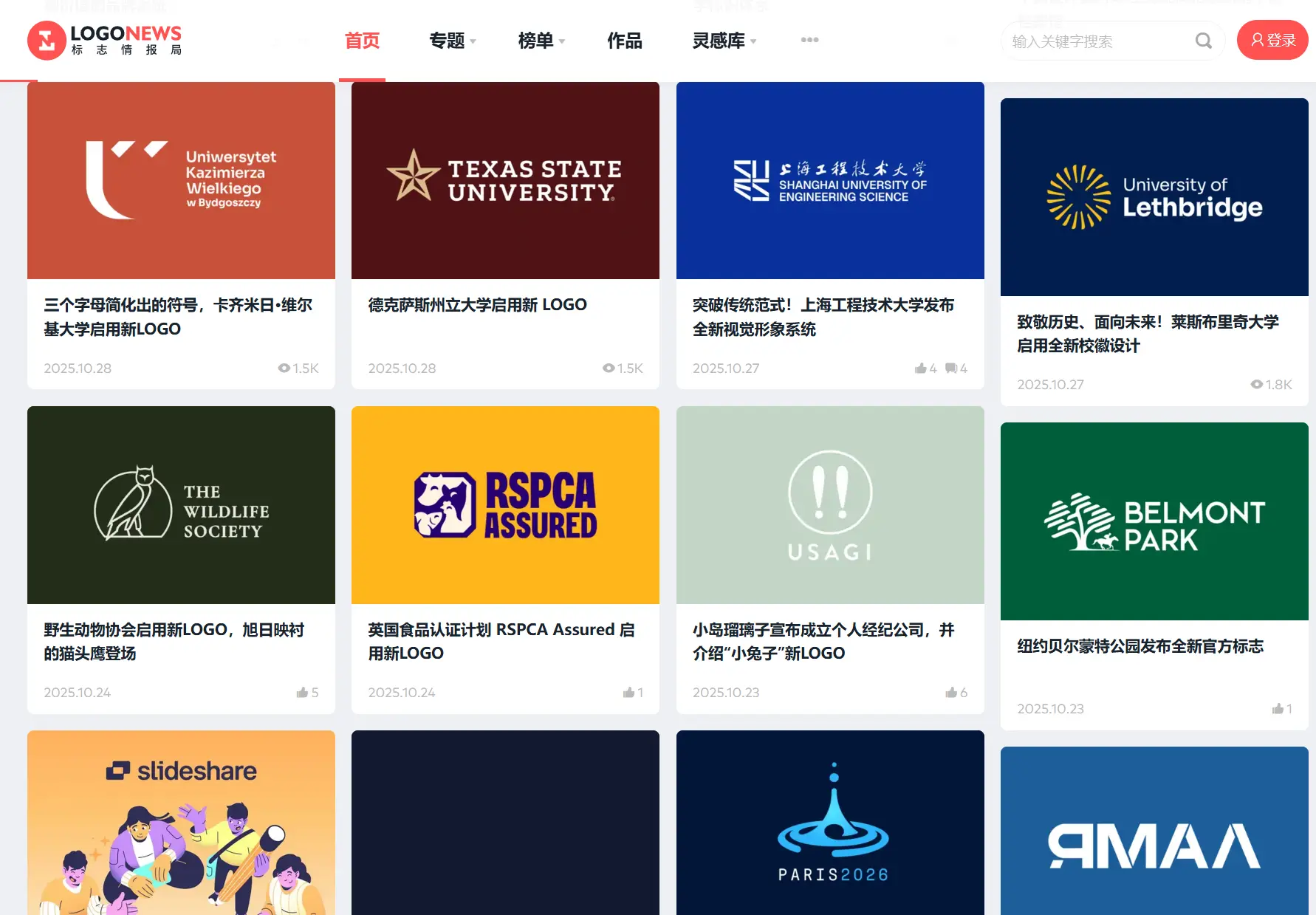The width and height of the screenshot is (1316, 915).
Task: Click like icon on RSPCA Assured card
Action: pos(628,693)
